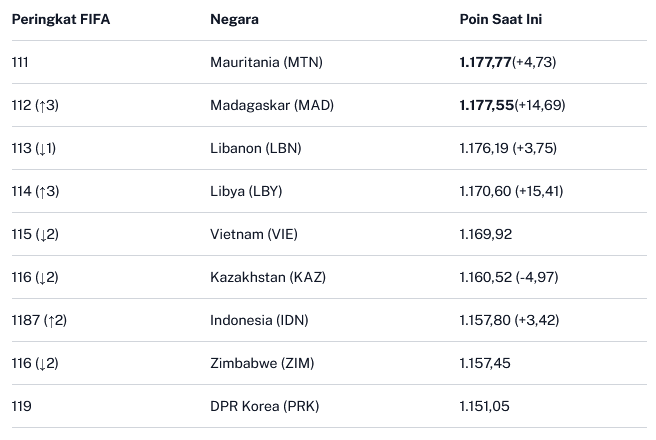
Task: Click ranking 119 cell
Action: [22, 406]
